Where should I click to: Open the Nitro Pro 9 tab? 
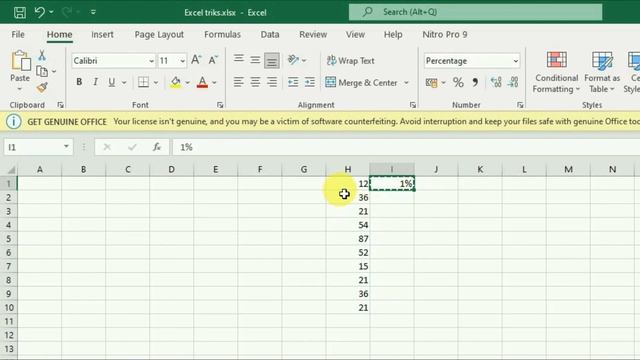[444, 34]
